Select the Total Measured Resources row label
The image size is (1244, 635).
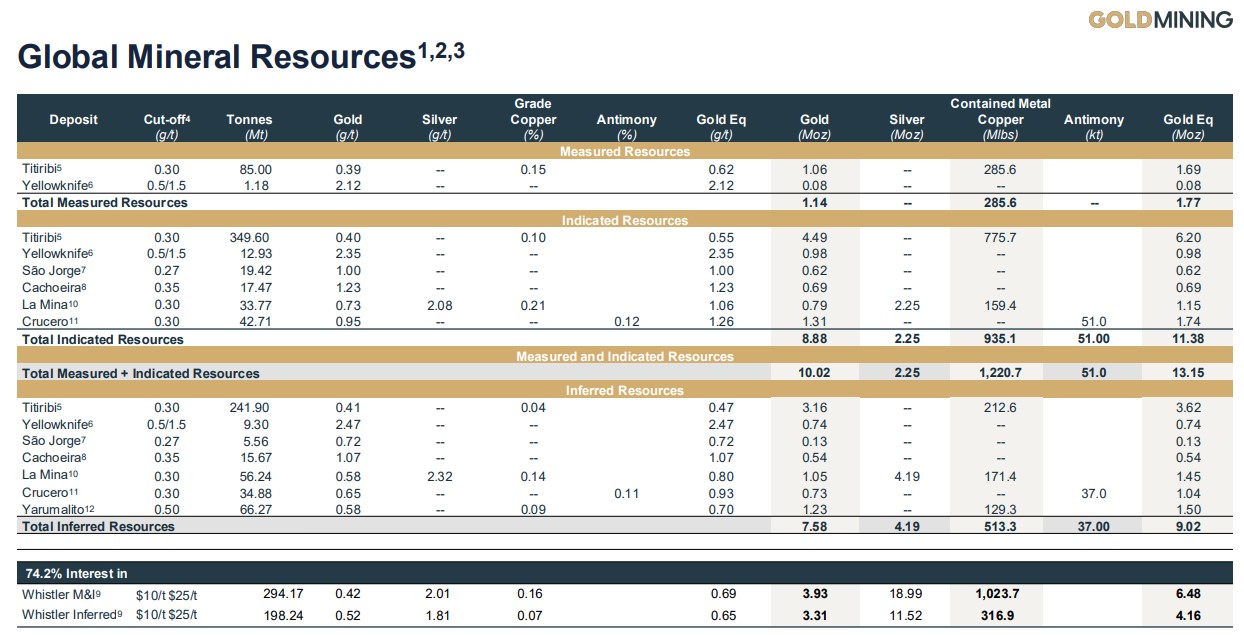105,203
